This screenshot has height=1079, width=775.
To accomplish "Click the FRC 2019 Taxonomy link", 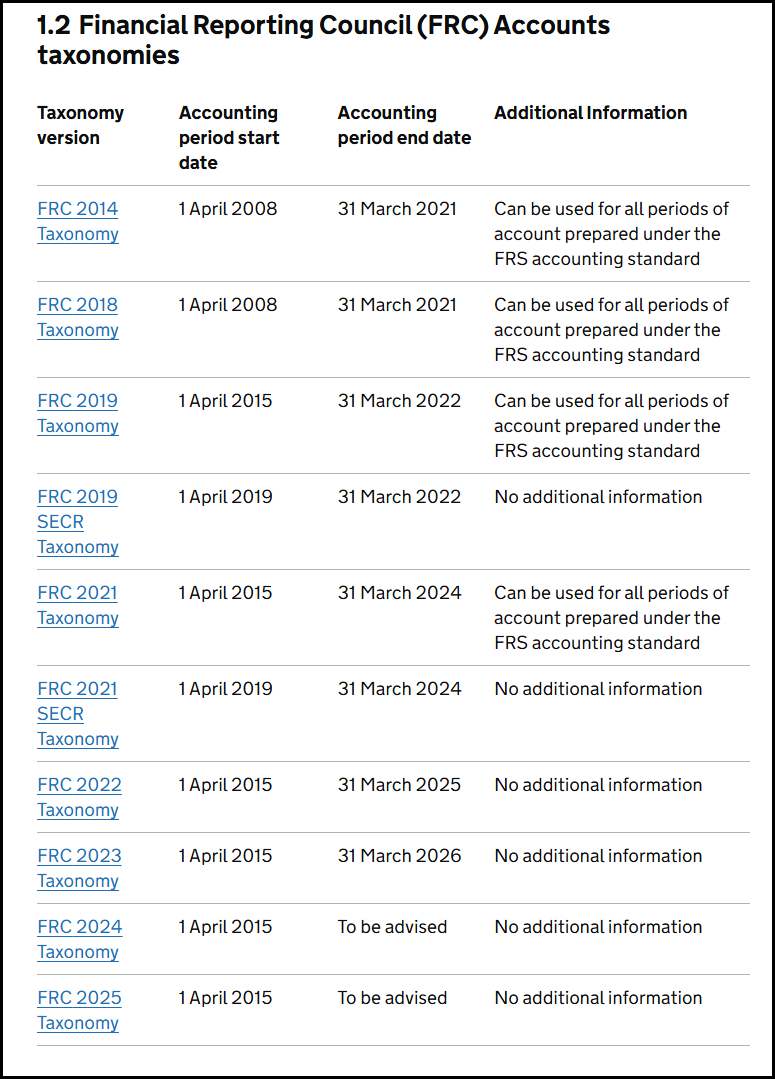I will [x=78, y=413].
